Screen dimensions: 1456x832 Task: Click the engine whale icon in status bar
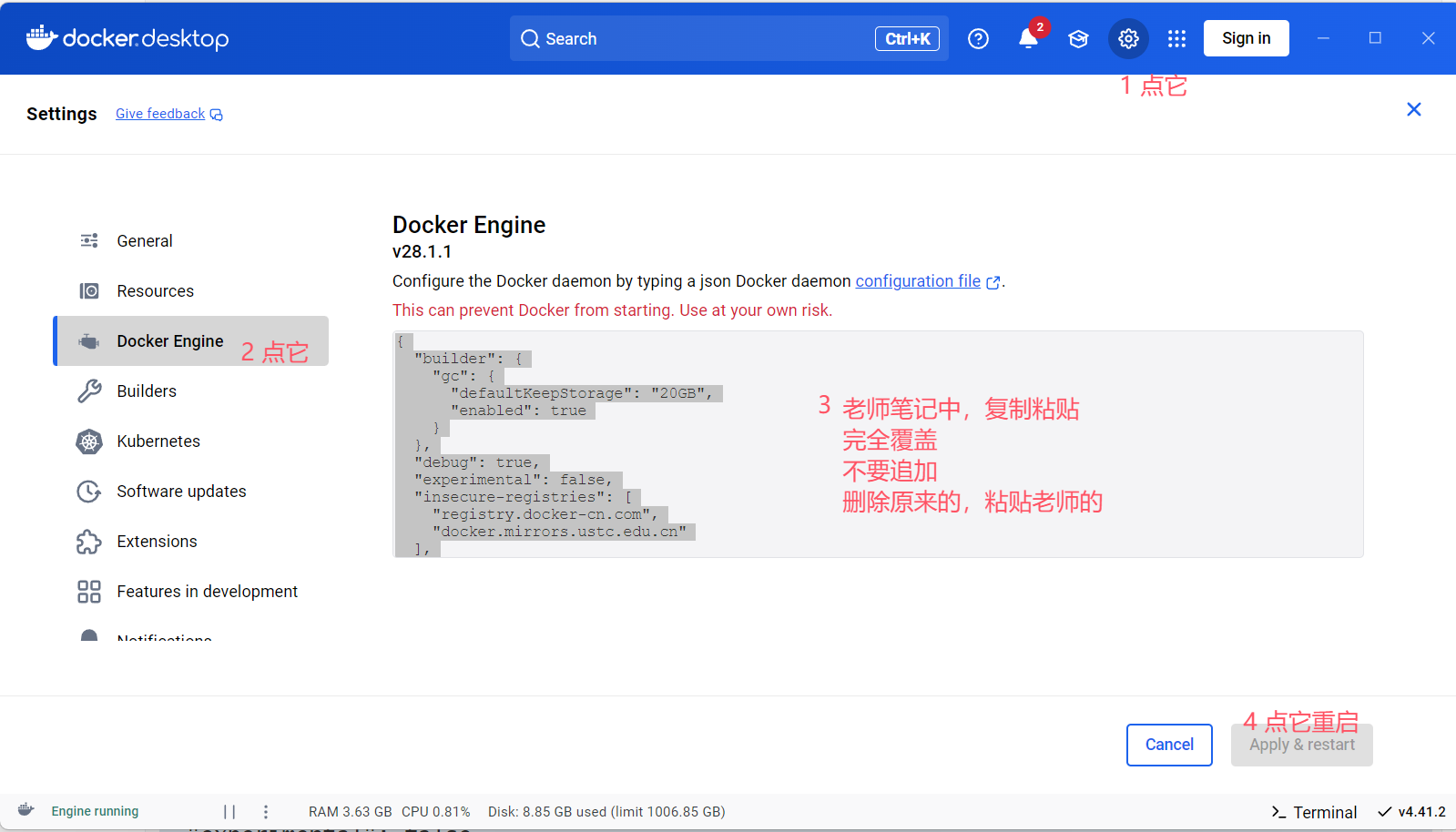coord(26,809)
